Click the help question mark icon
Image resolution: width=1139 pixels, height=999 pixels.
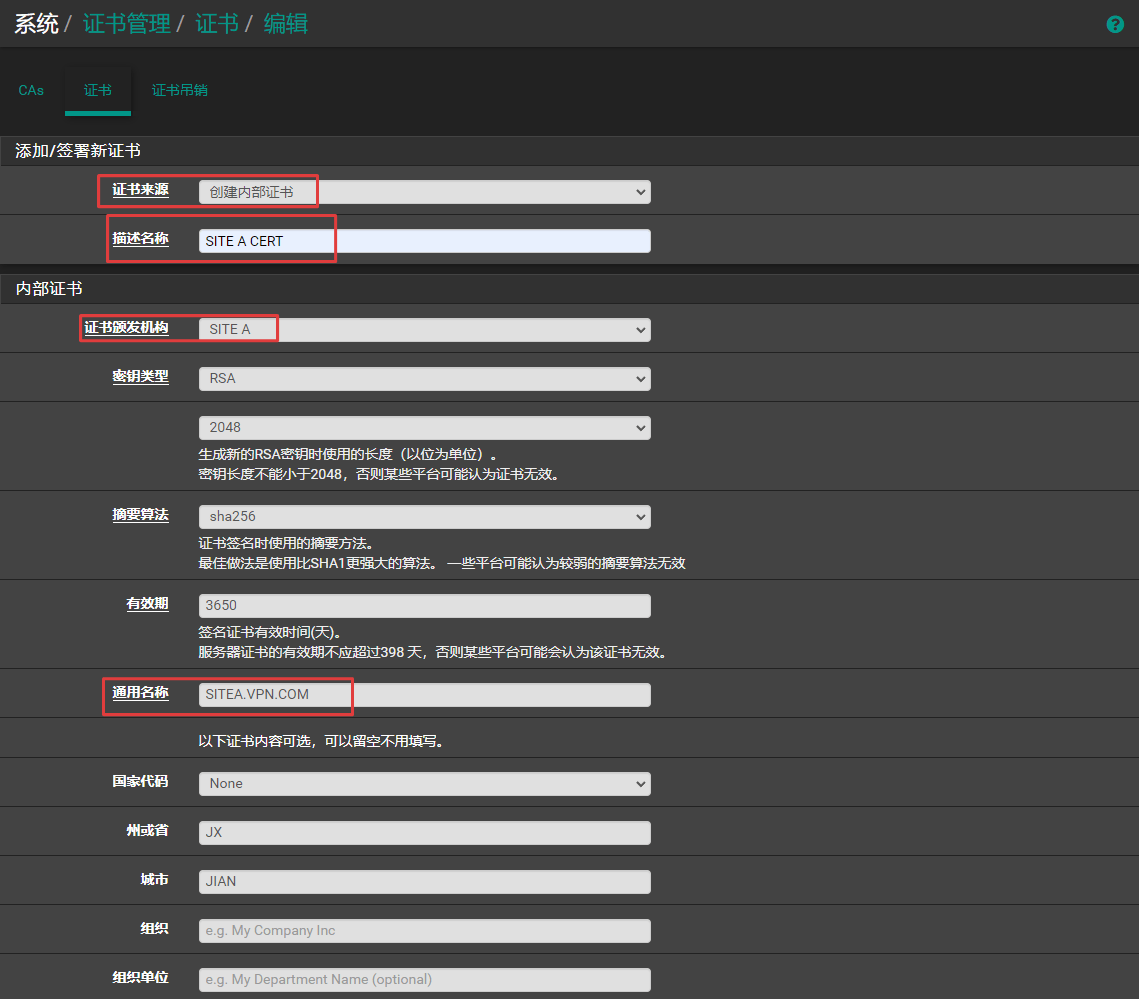pos(1115,25)
